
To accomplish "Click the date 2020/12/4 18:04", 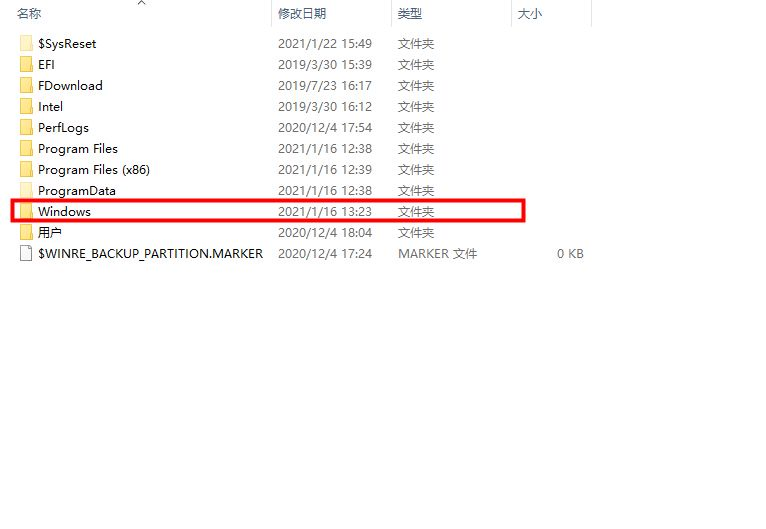I will click(x=325, y=233).
